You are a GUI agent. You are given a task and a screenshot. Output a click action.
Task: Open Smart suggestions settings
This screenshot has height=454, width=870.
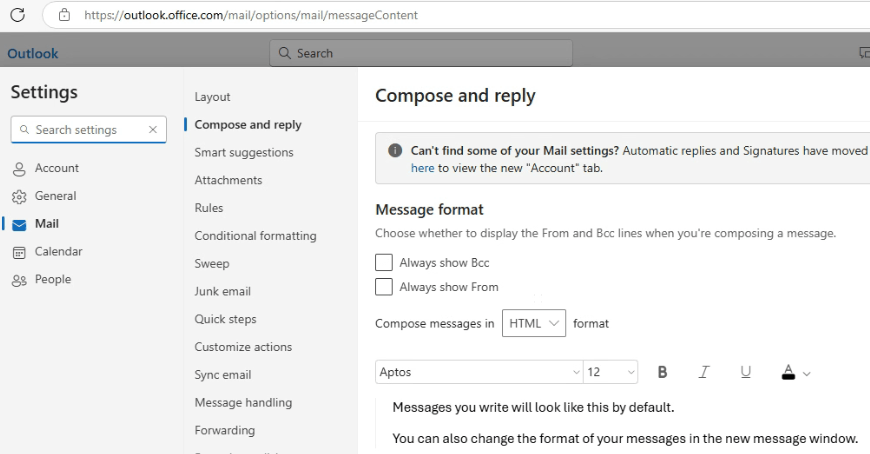[x=244, y=152]
